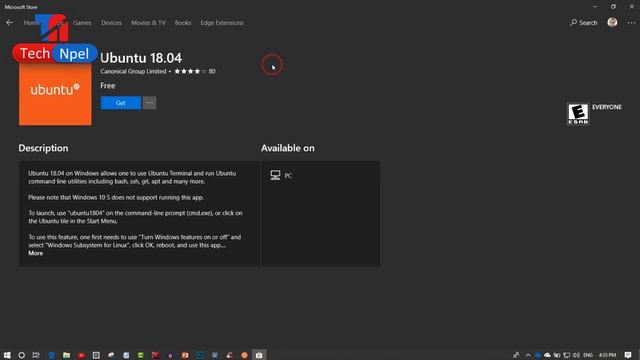Open the Devices tab
The image size is (640, 360).
tap(111, 23)
